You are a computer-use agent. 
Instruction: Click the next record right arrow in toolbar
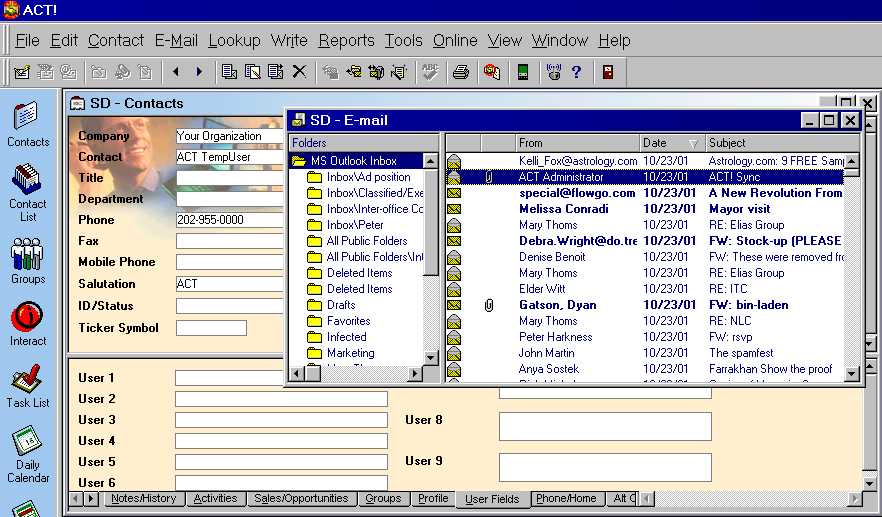click(199, 72)
